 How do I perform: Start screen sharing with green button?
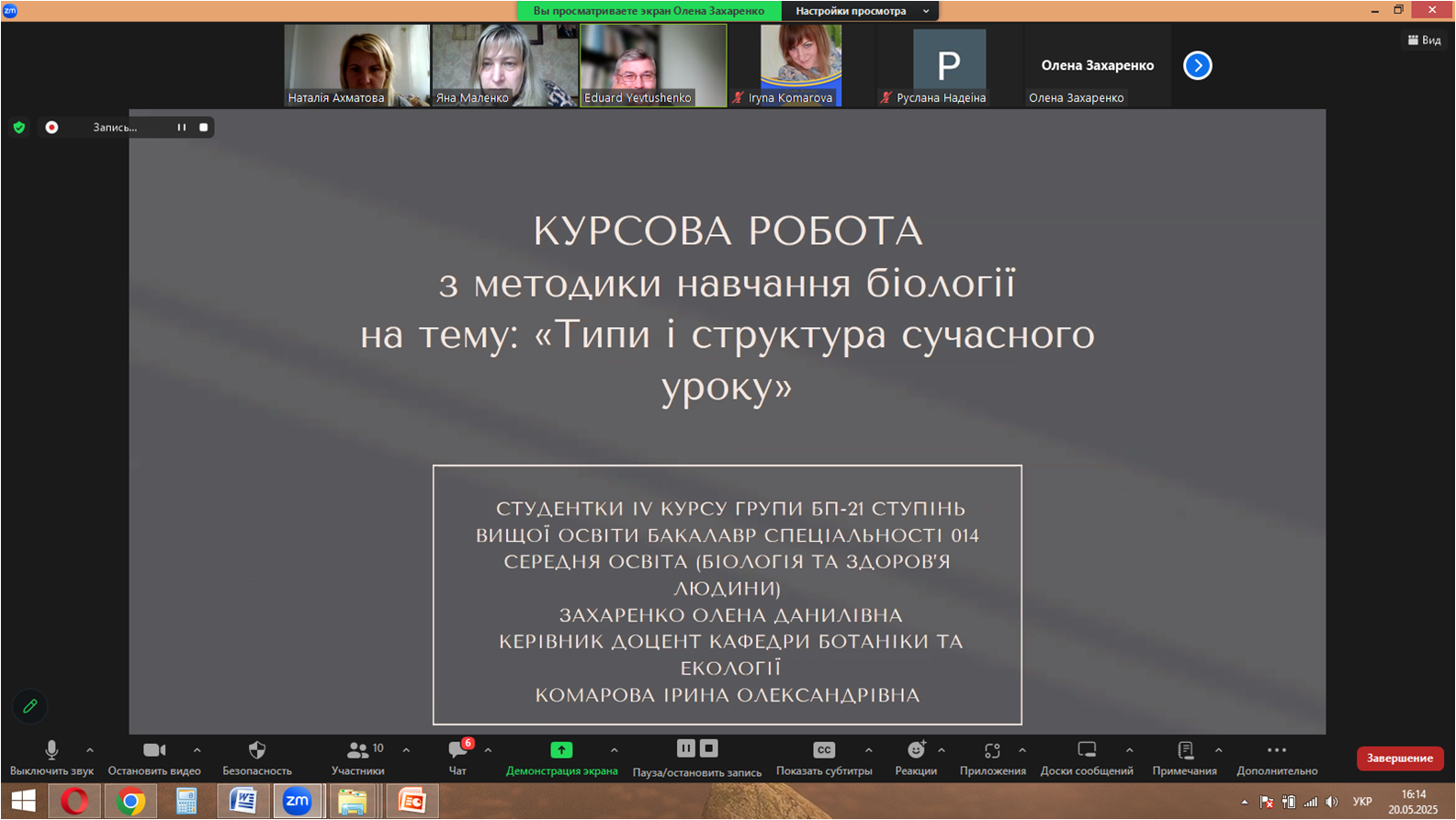coord(561,751)
